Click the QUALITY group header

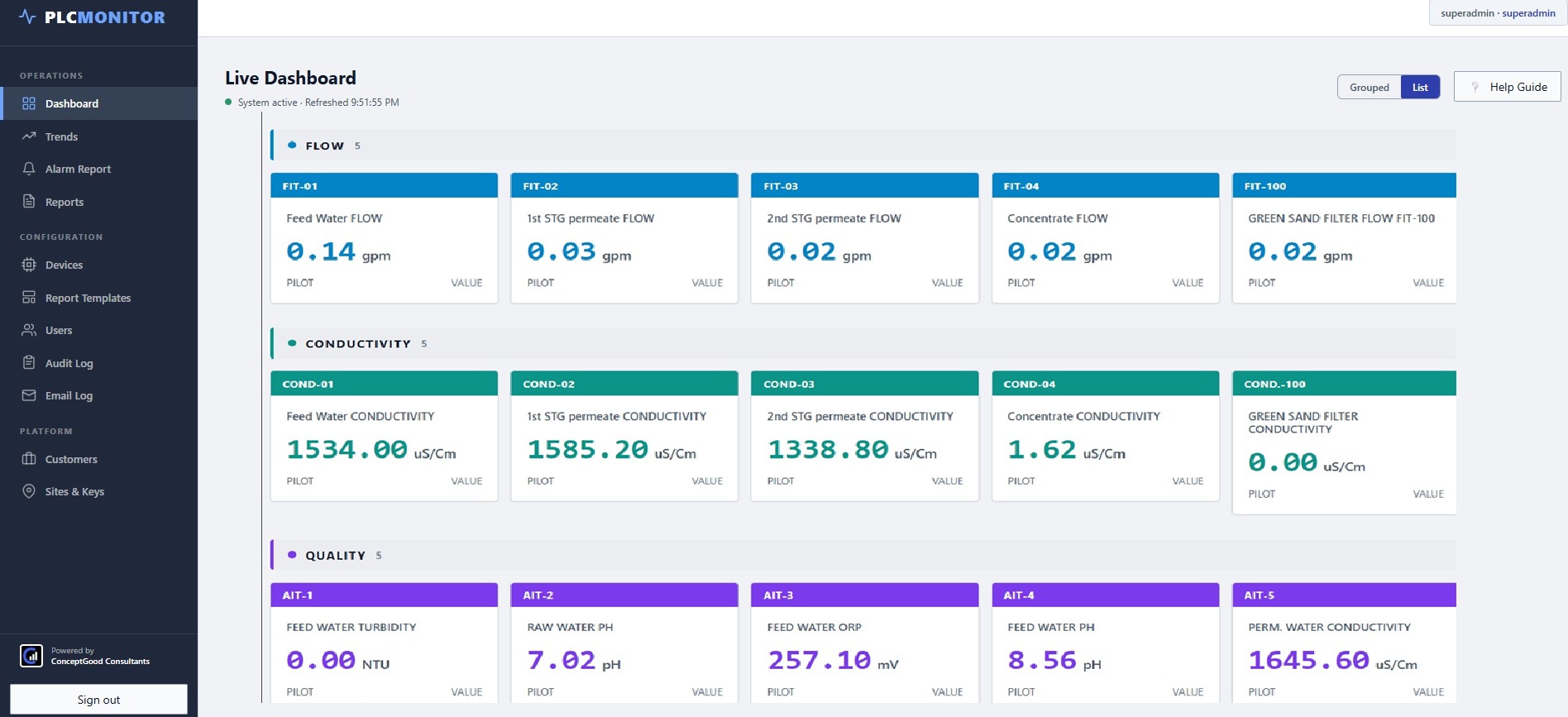pyautogui.click(x=863, y=555)
